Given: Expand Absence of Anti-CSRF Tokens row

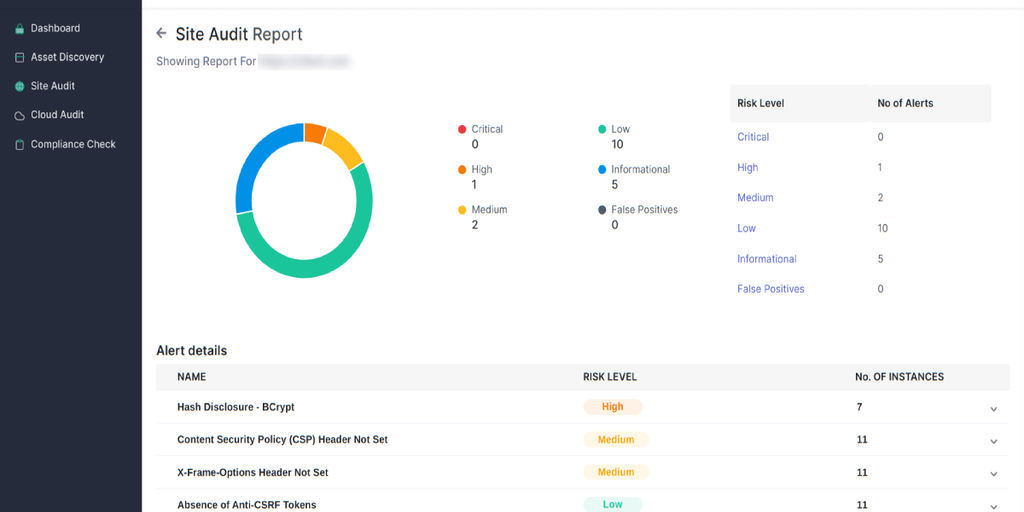Looking at the screenshot, I should point(993,506).
